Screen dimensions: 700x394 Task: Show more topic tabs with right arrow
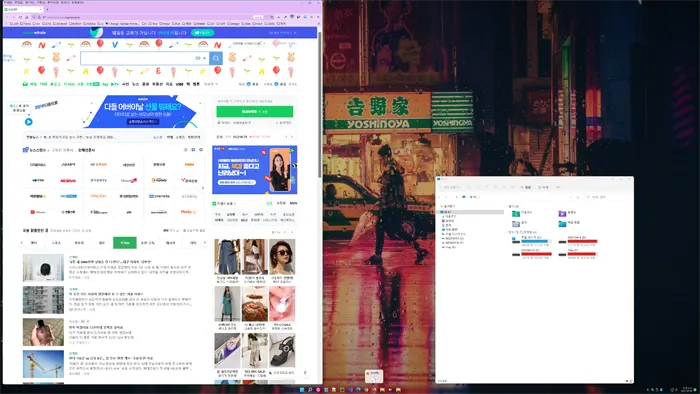[204, 243]
